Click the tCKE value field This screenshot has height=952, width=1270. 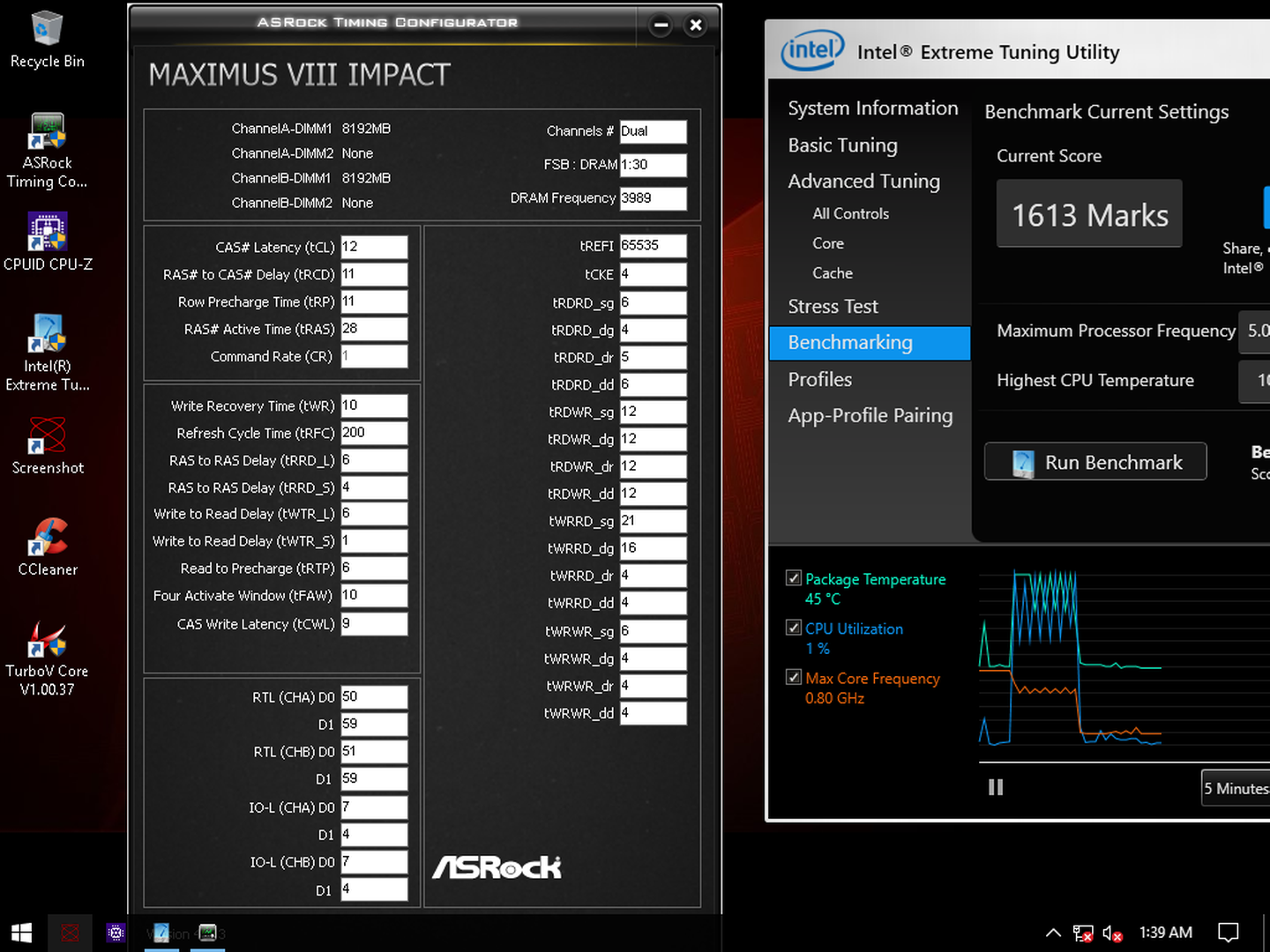653,274
